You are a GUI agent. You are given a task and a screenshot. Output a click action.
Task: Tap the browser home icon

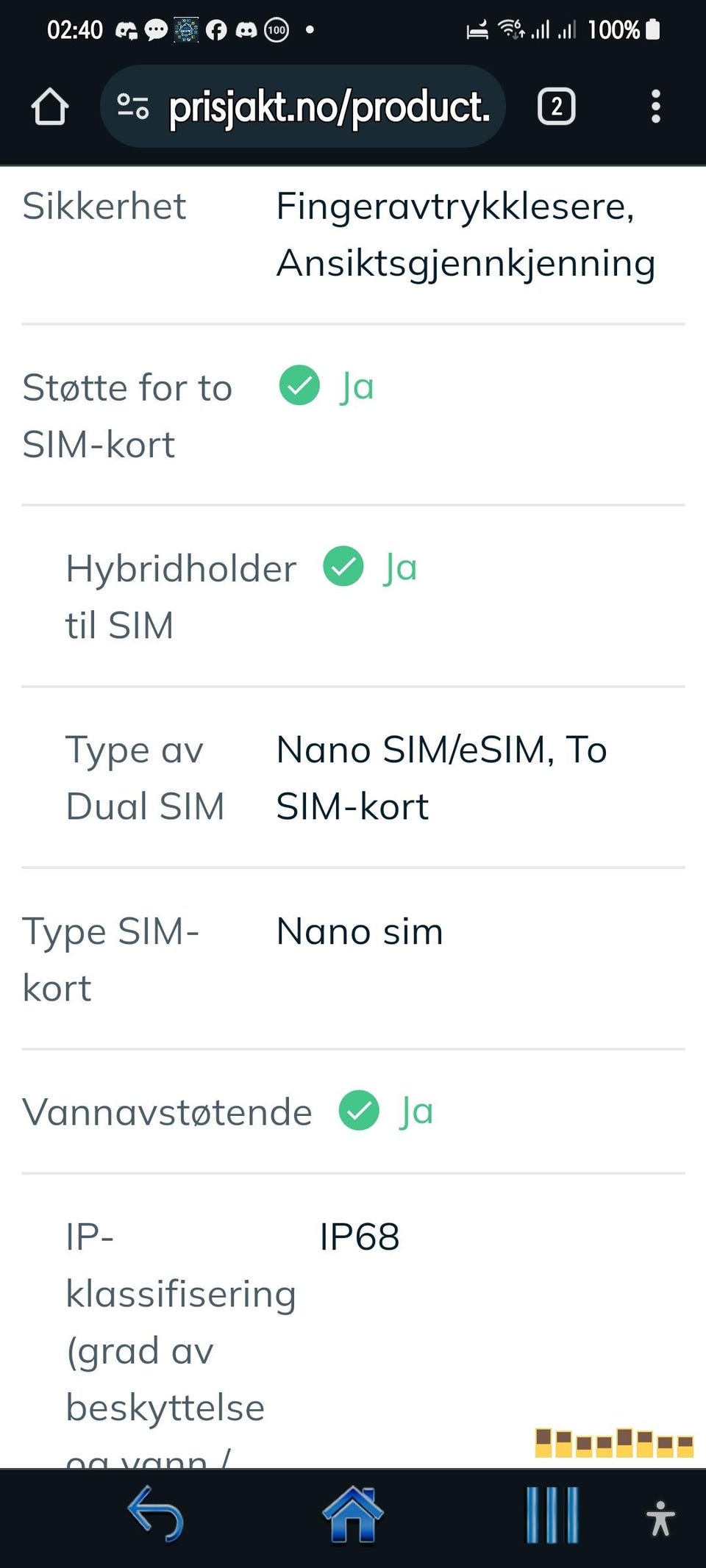point(50,107)
